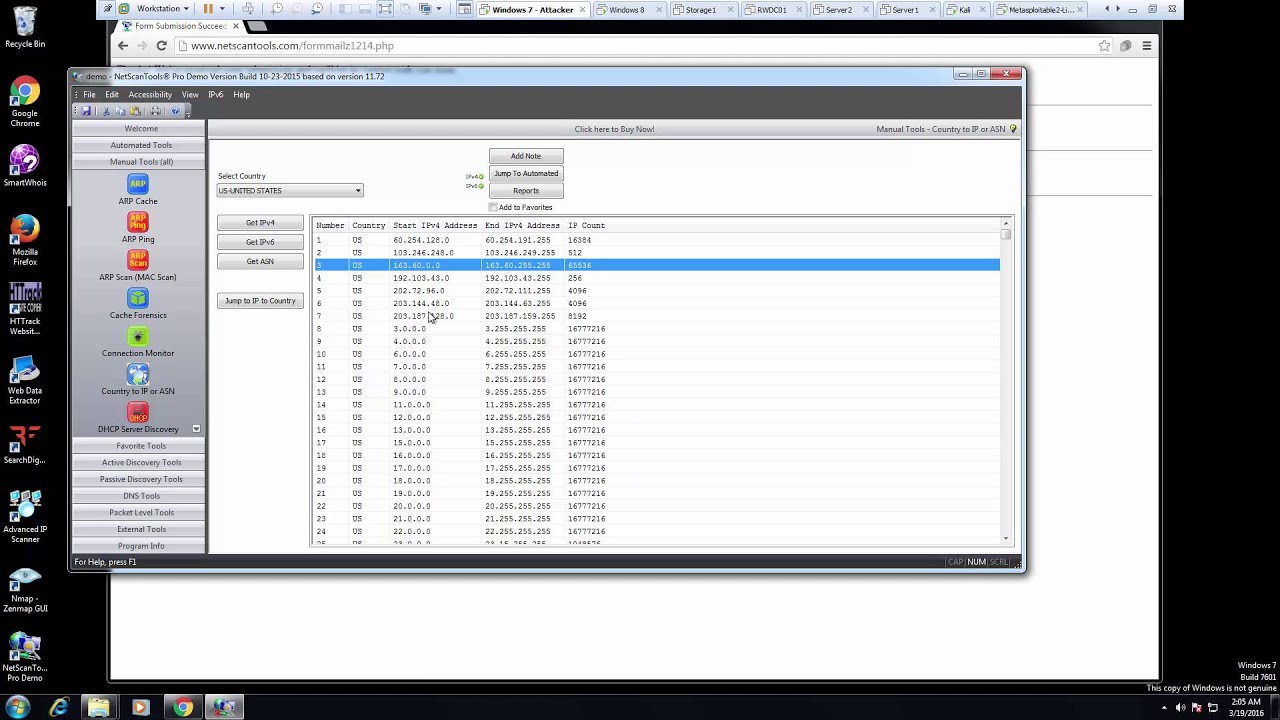The image size is (1280, 720).
Task: Open file explorer from taskbar
Action: [x=99, y=708]
